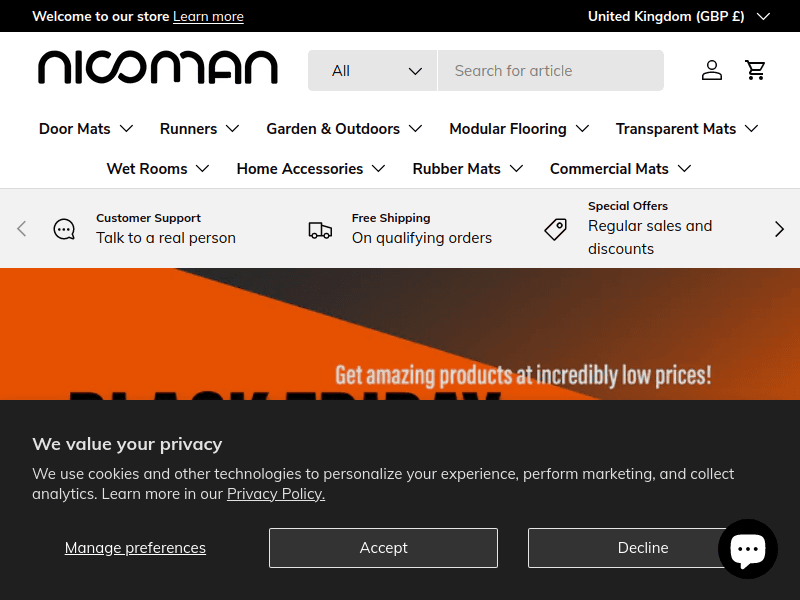Viewport: 800px width, 600px height.
Task: Click the search for article field
Action: pyautogui.click(x=551, y=70)
